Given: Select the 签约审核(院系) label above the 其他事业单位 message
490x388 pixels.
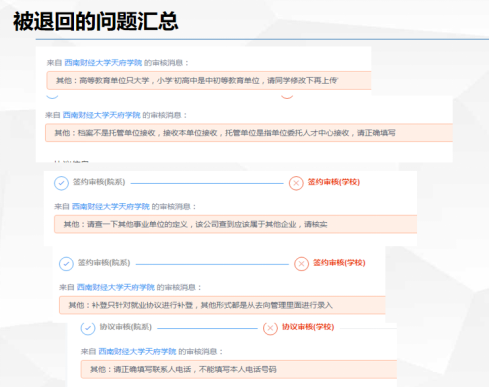Looking at the screenshot, I should (99, 182).
